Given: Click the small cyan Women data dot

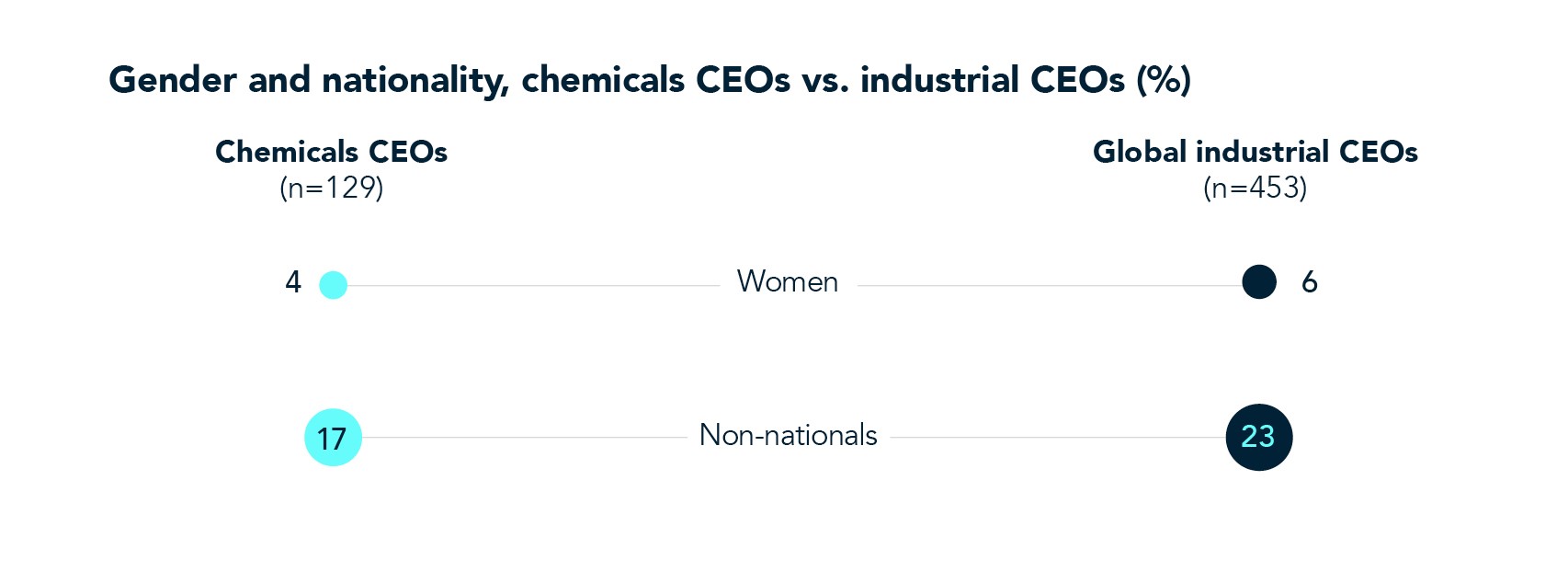Looking at the screenshot, I should pyautogui.click(x=333, y=285).
